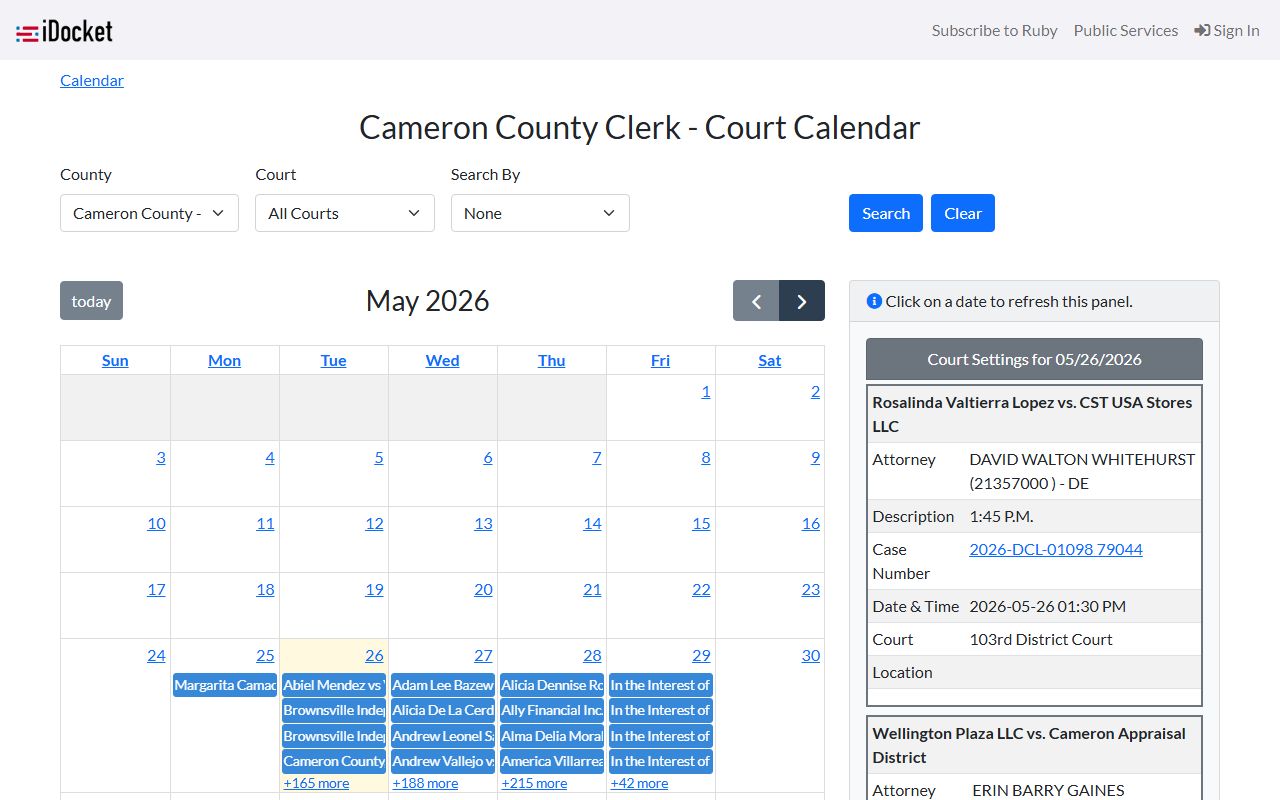Go to previous month with left chevron

(756, 301)
